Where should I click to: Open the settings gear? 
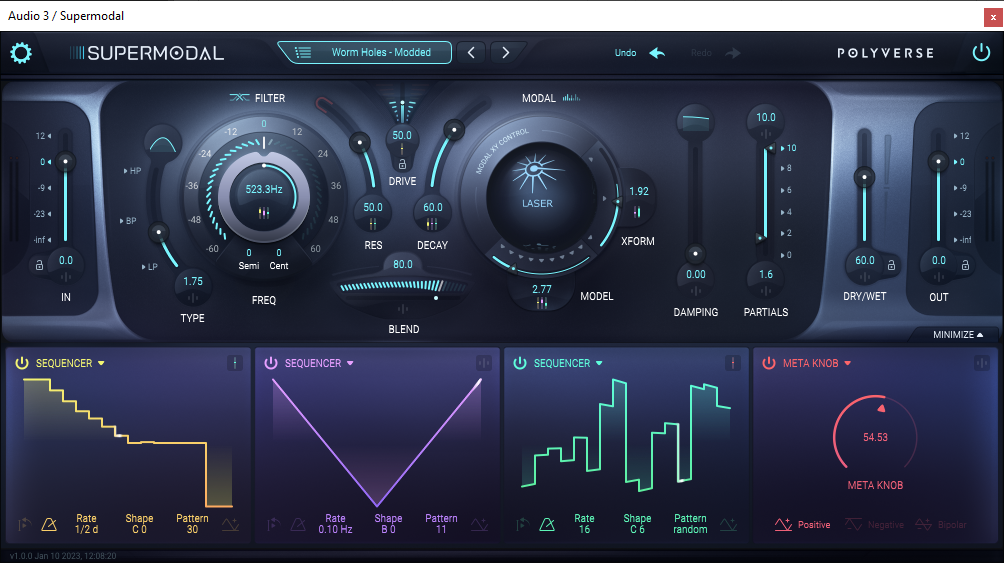click(x=20, y=53)
